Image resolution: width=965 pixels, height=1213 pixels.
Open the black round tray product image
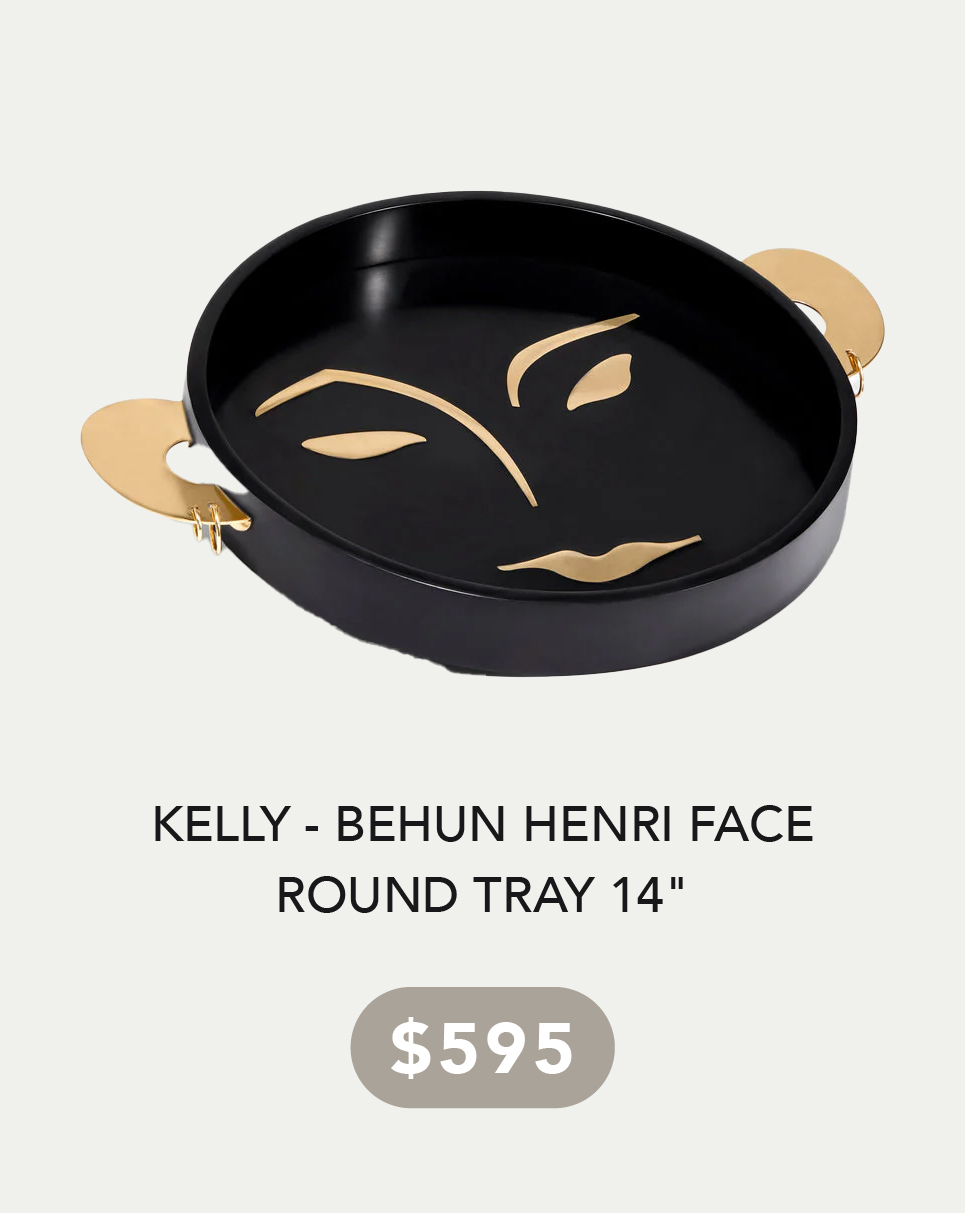(483, 433)
